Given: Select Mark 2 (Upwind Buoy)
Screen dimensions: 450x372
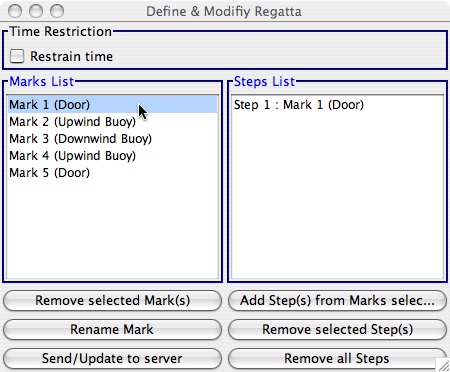Looking at the screenshot, I should coord(112,122).
